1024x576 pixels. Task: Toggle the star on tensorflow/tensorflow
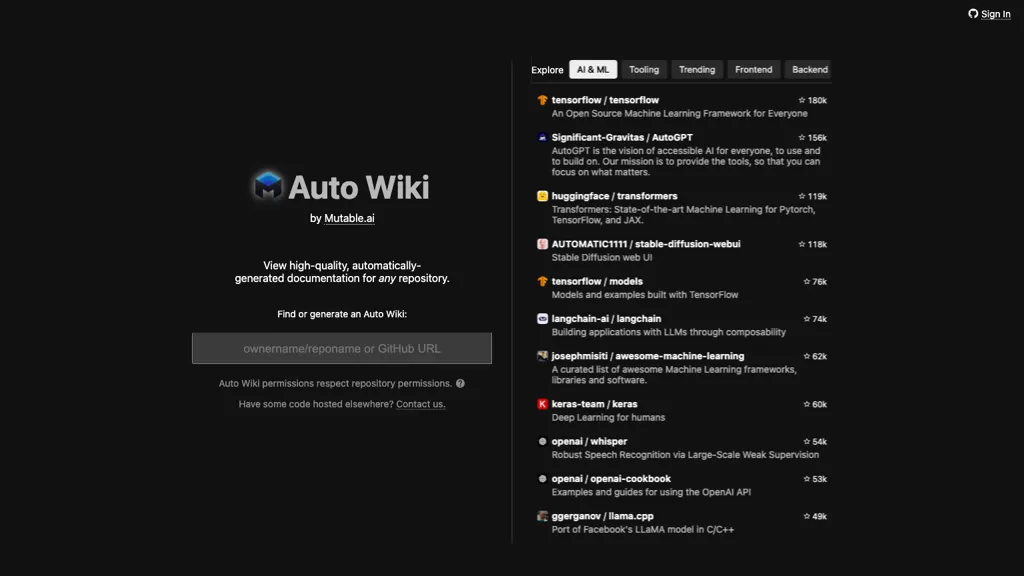(x=800, y=100)
